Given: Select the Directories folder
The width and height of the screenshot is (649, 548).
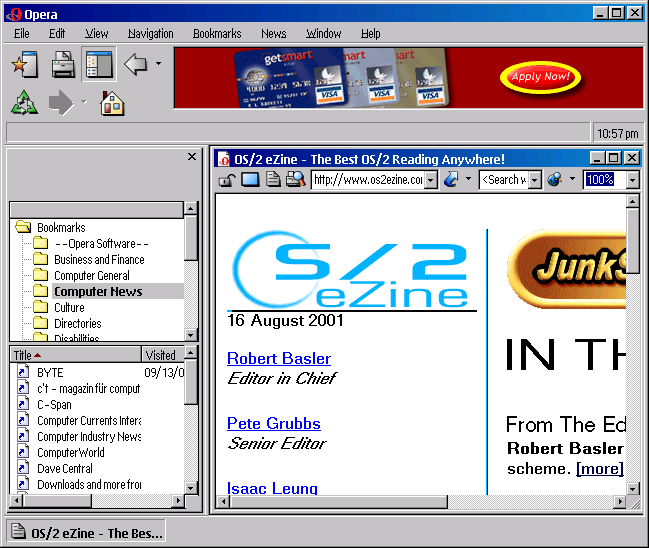Looking at the screenshot, I should pyautogui.click(x=78, y=324).
